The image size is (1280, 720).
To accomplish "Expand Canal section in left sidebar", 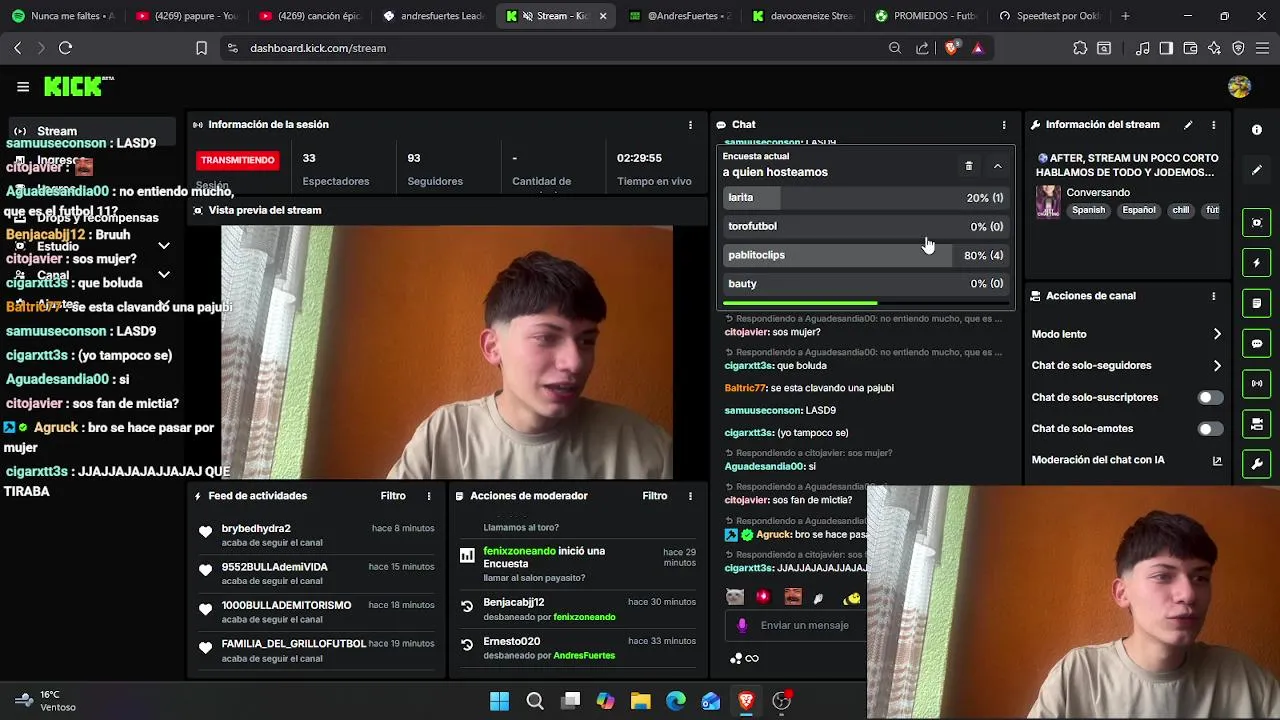I will (164, 275).
